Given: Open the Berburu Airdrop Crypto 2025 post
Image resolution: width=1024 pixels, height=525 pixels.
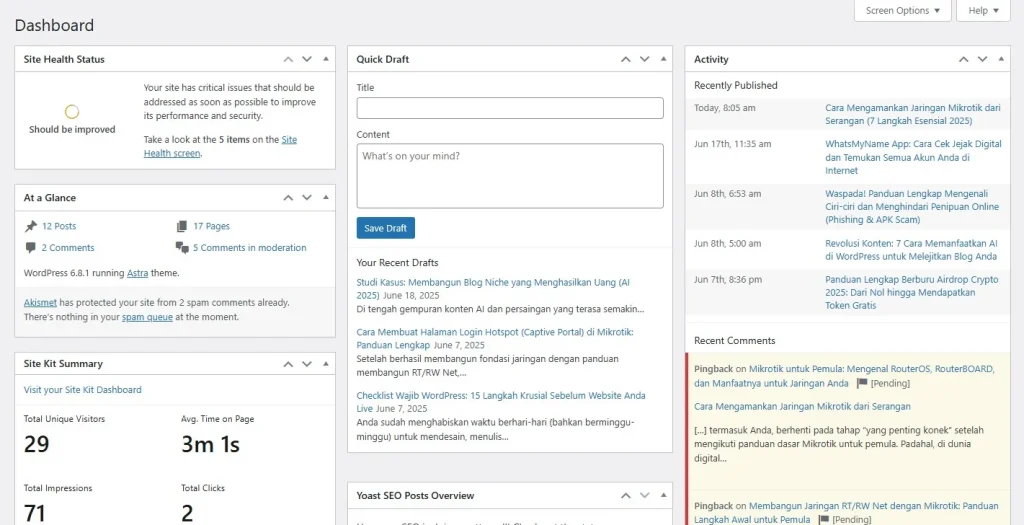Looking at the screenshot, I should click(x=912, y=293).
